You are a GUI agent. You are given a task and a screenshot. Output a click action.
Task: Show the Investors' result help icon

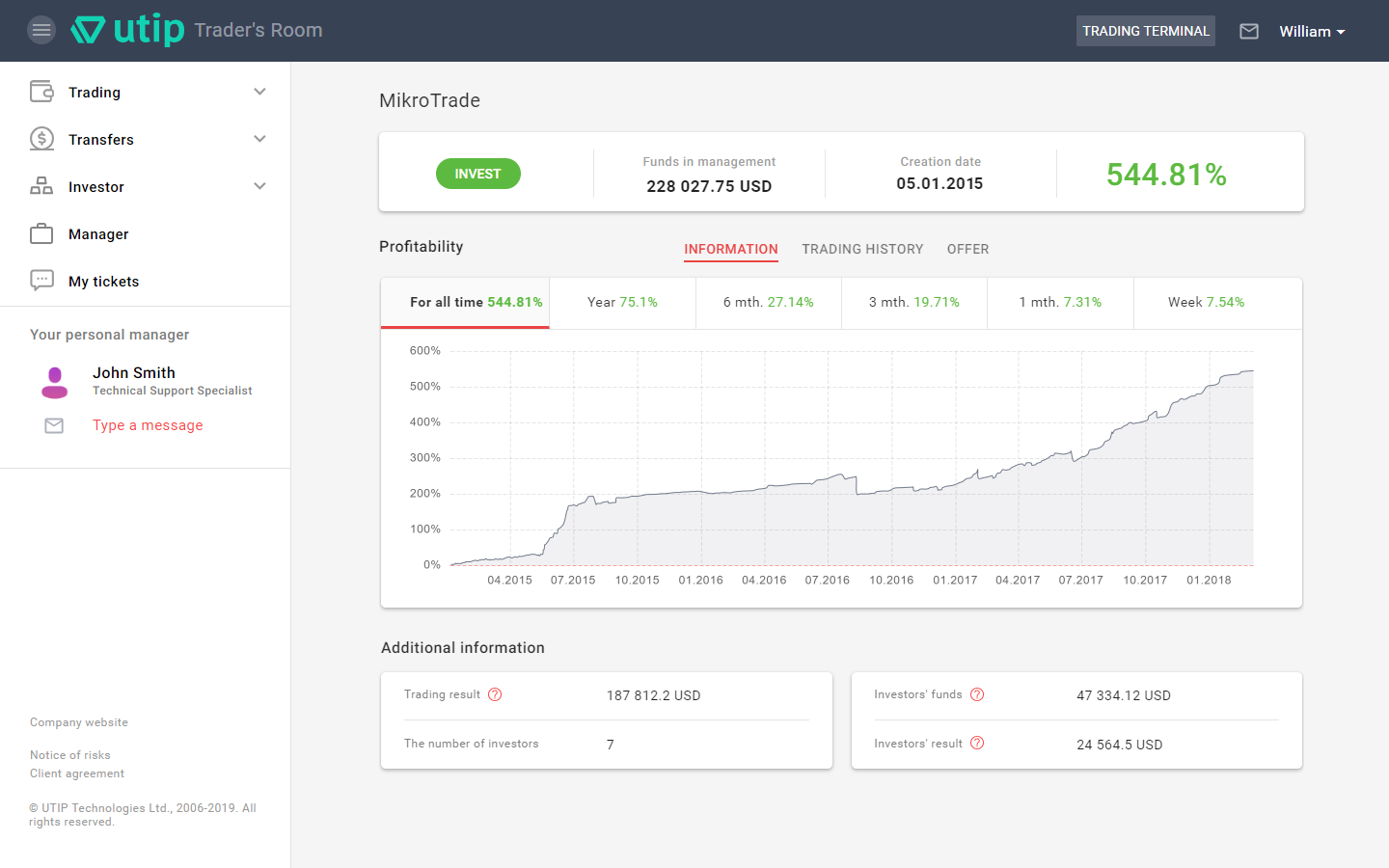pos(977,743)
